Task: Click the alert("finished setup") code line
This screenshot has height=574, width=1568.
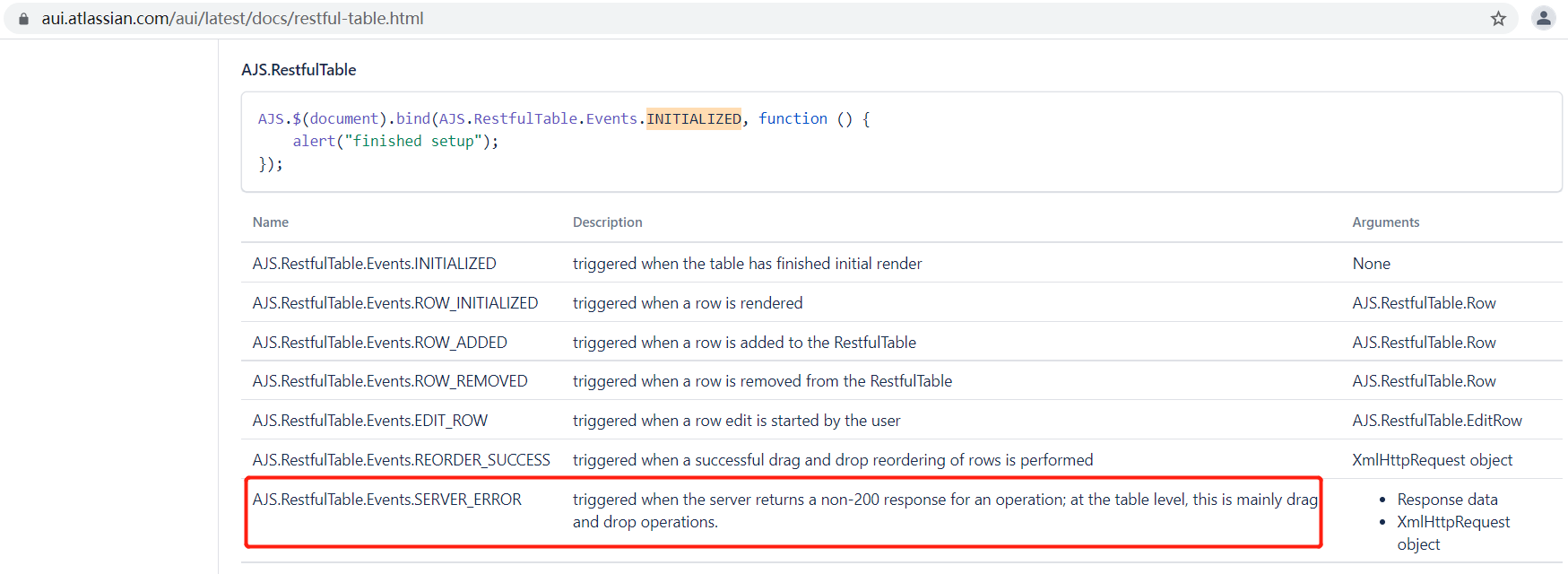Action: click(x=395, y=141)
